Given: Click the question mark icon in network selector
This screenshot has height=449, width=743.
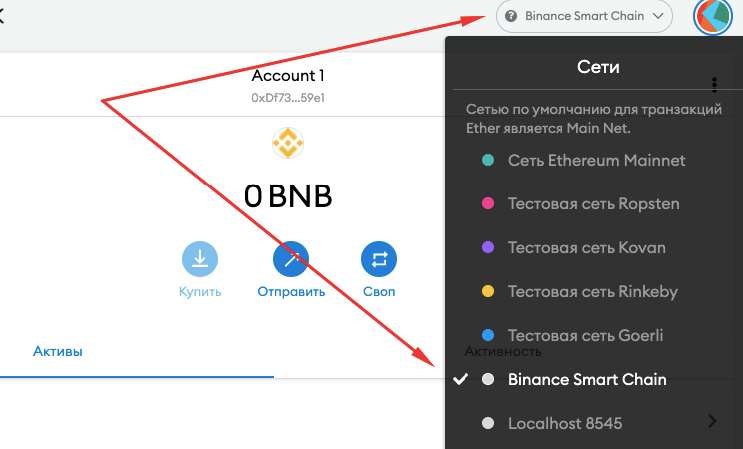Looking at the screenshot, I should tap(512, 16).
